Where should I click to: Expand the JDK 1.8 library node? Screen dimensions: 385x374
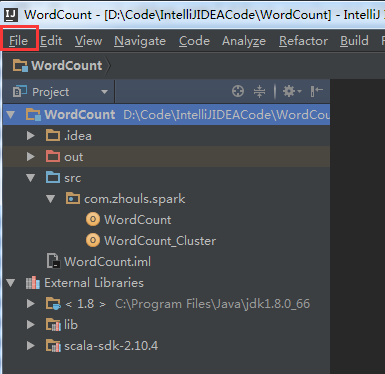point(31,304)
